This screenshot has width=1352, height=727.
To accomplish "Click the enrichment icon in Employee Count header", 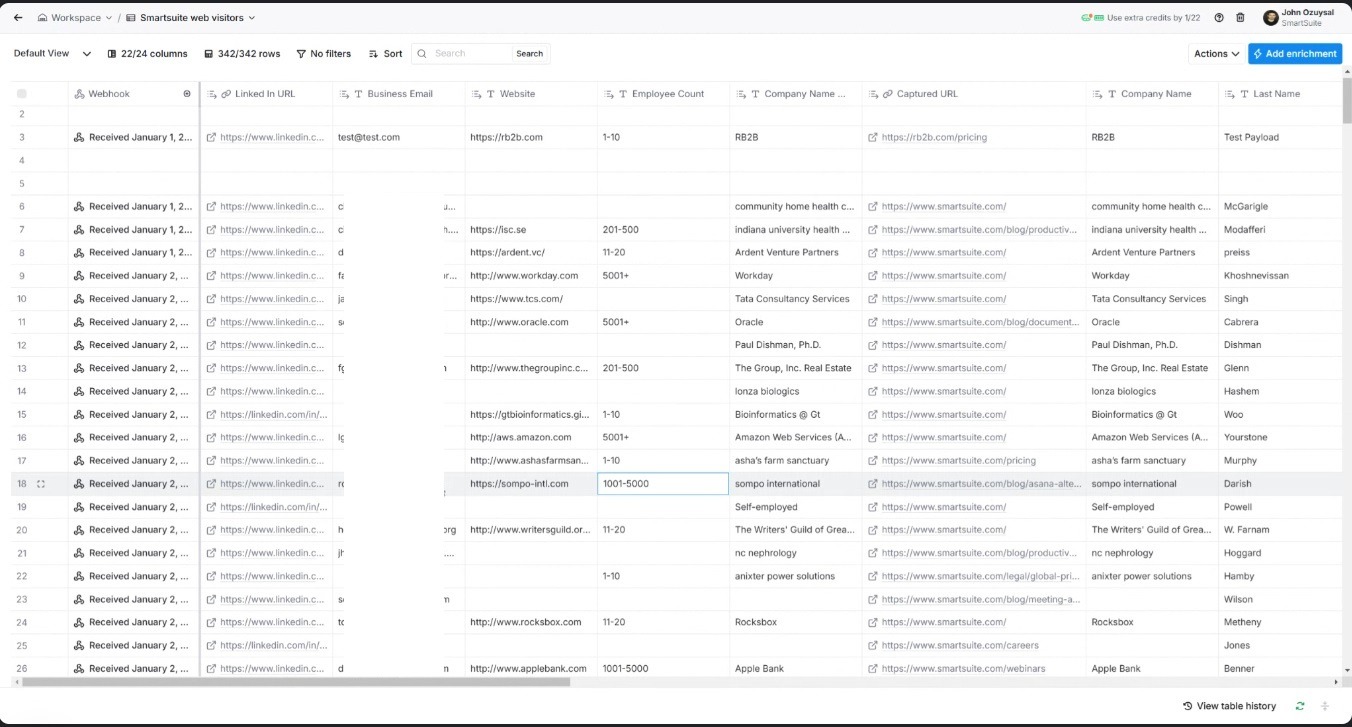I will coord(608,94).
